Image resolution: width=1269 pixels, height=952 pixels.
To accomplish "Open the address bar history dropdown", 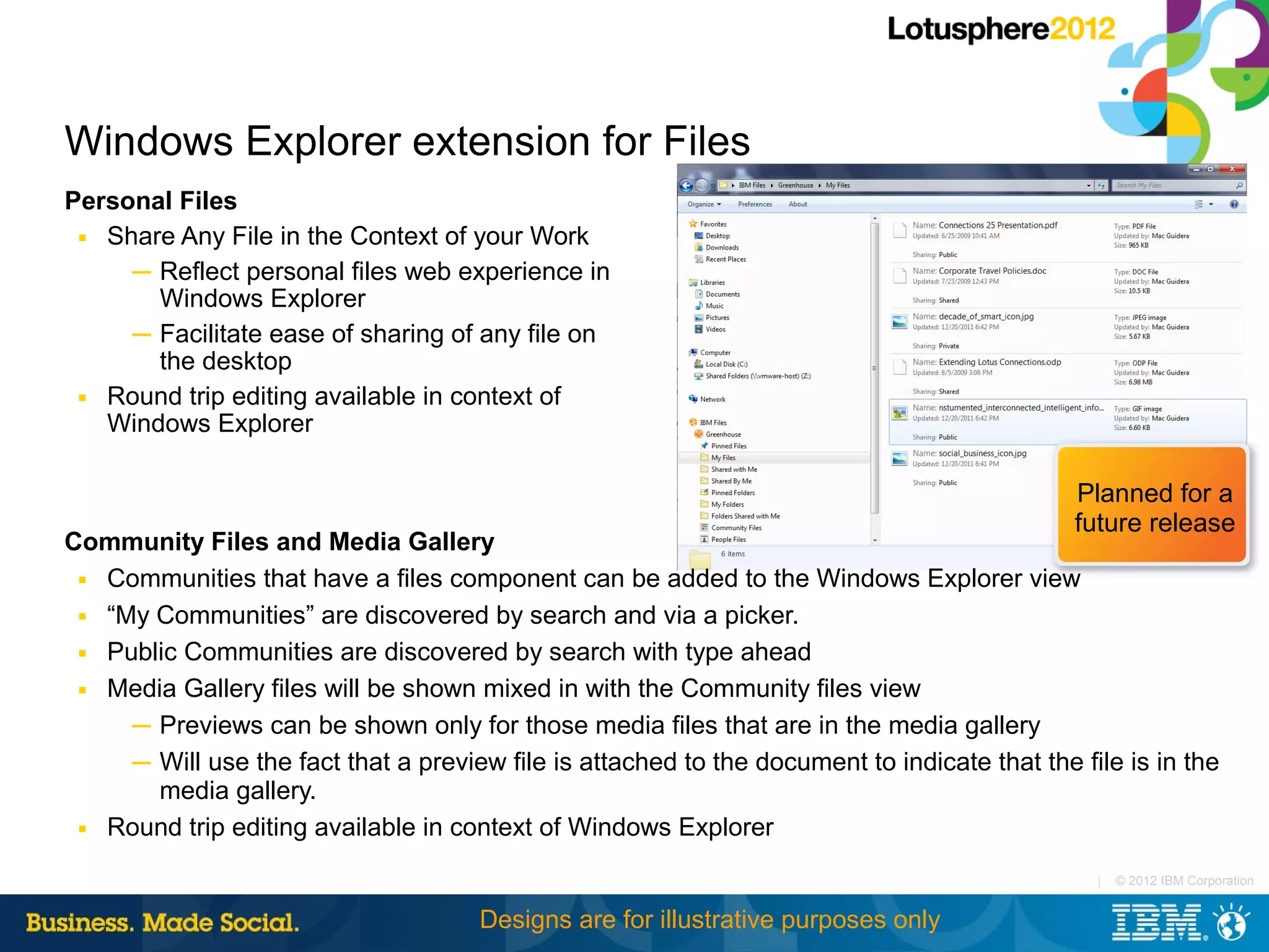I will click(x=1089, y=185).
